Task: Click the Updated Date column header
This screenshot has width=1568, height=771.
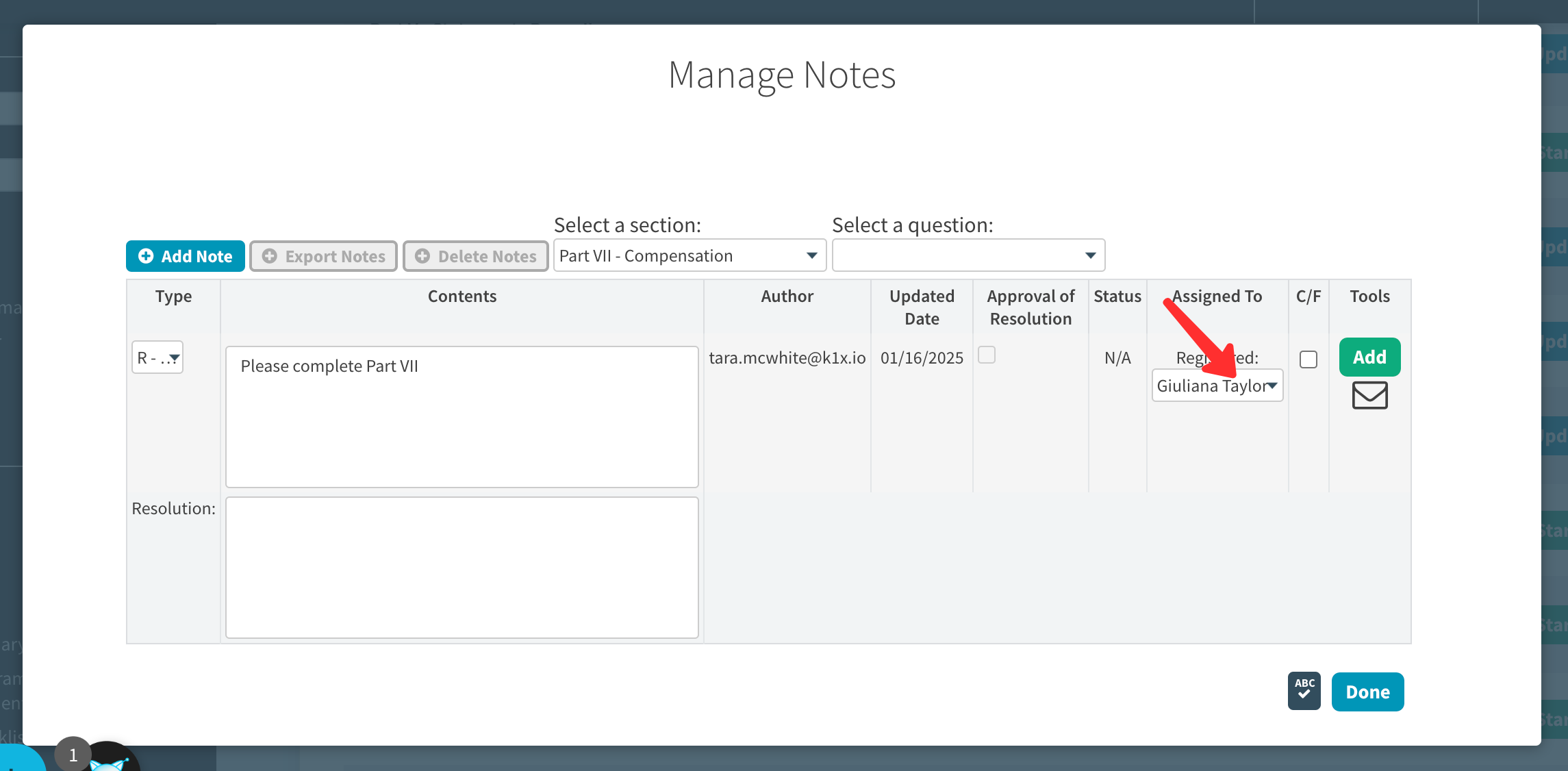Action: pyautogui.click(x=922, y=307)
